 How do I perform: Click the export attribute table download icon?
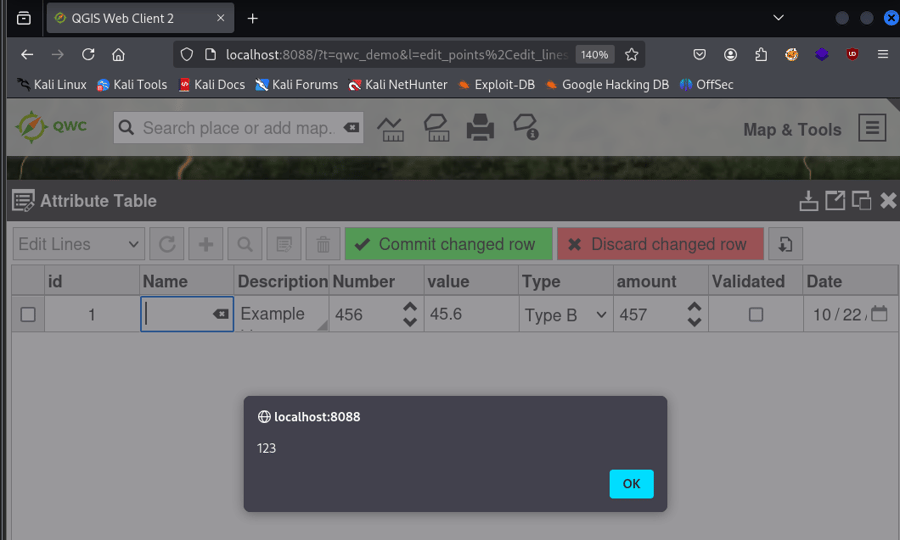point(808,201)
